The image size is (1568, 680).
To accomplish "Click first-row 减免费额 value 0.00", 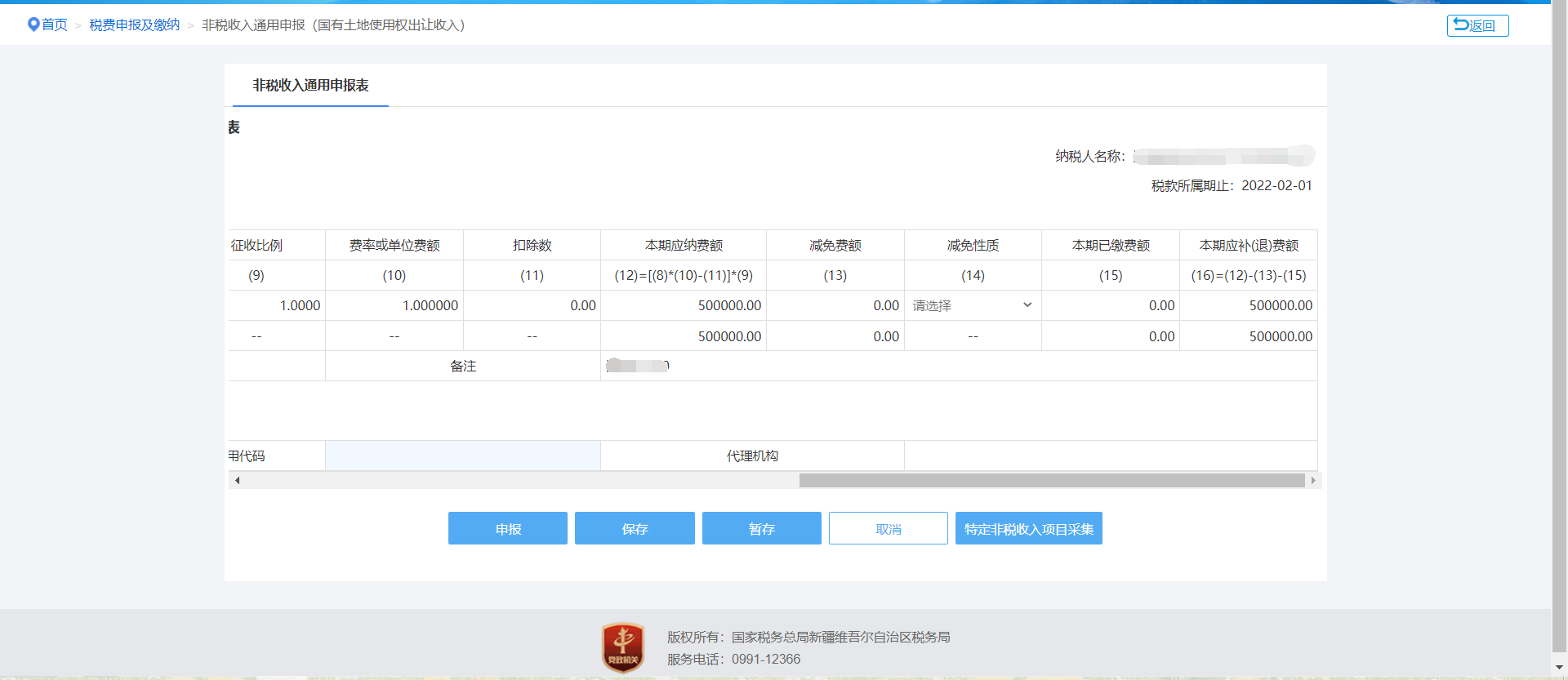I will (x=886, y=305).
